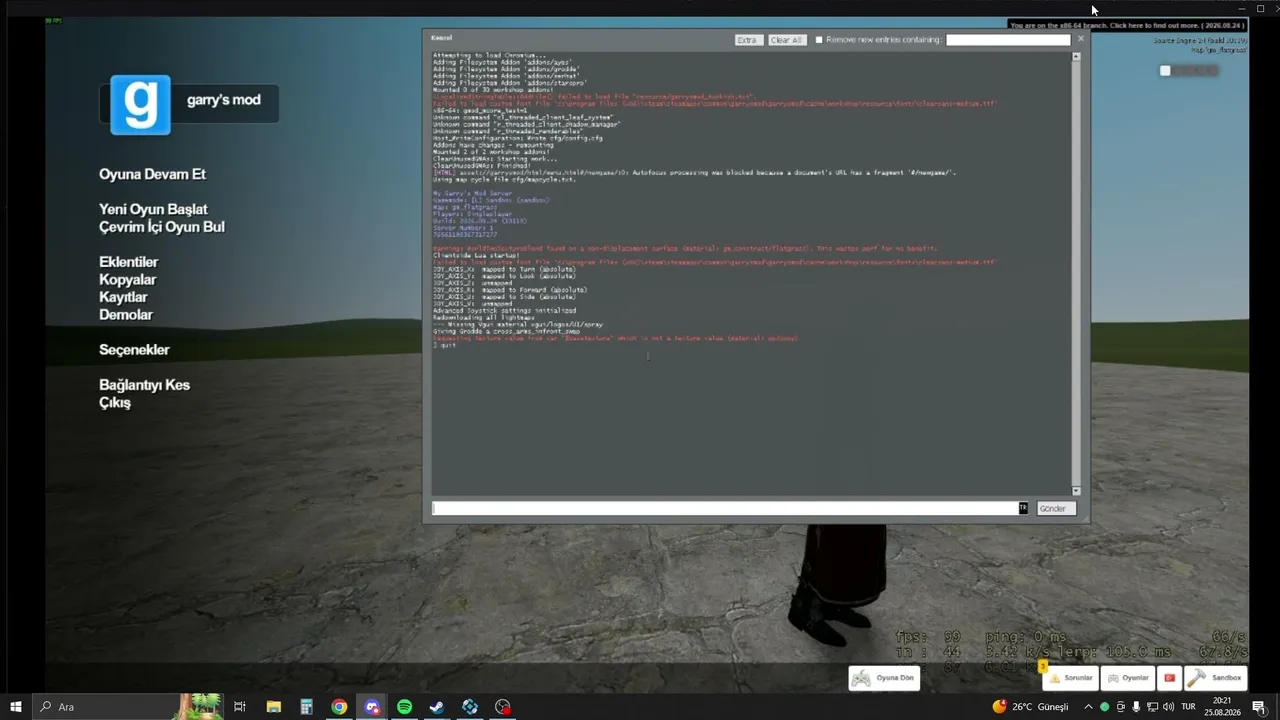Image resolution: width=1280 pixels, height=720 pixels.
Task: Open Task View on the taskbar
Action: [240, 707]
